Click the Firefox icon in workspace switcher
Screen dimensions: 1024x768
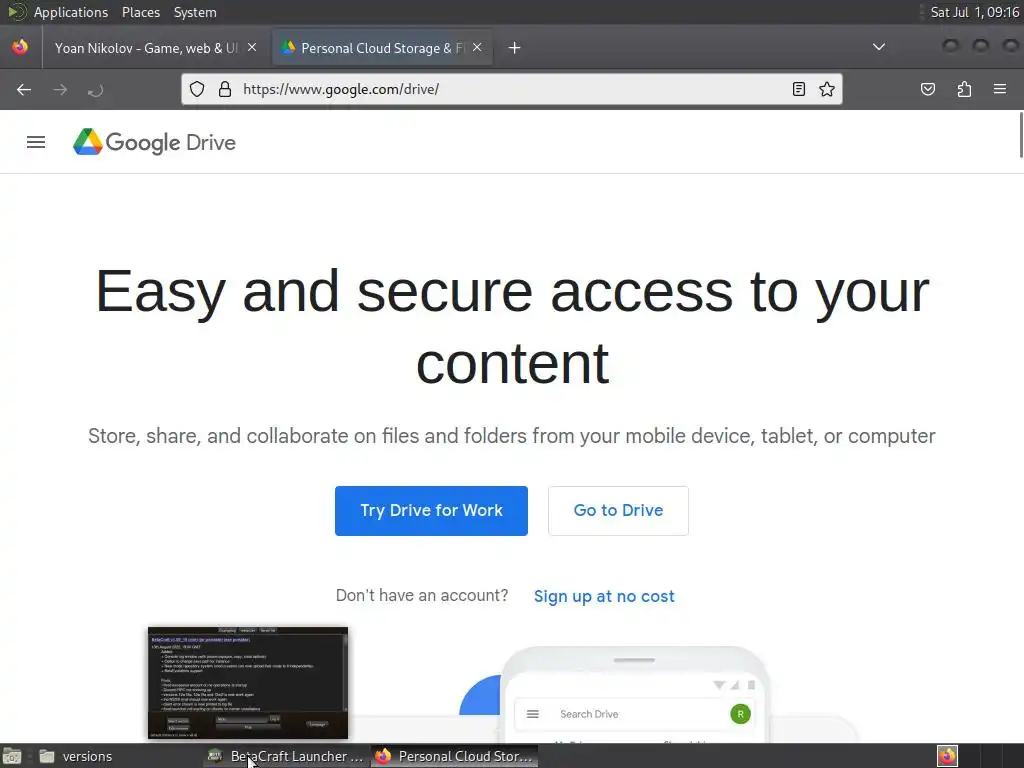(948, 756)
